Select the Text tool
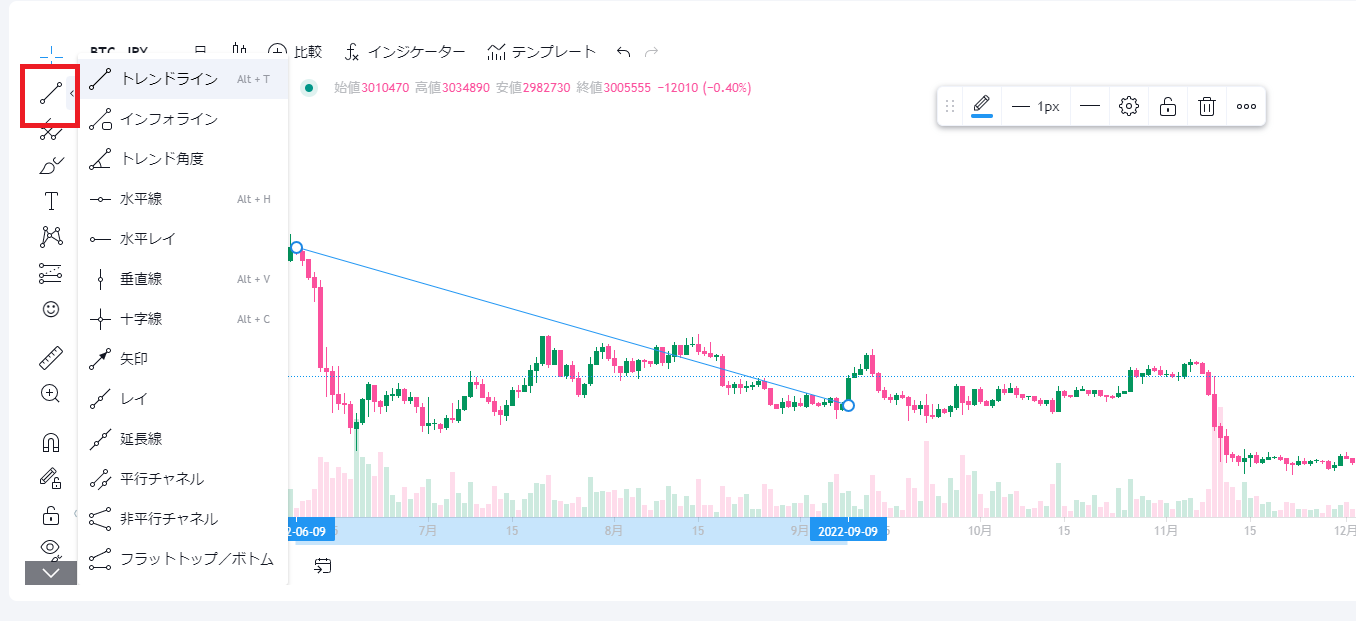1356x621 pixels. coord(51,201)
